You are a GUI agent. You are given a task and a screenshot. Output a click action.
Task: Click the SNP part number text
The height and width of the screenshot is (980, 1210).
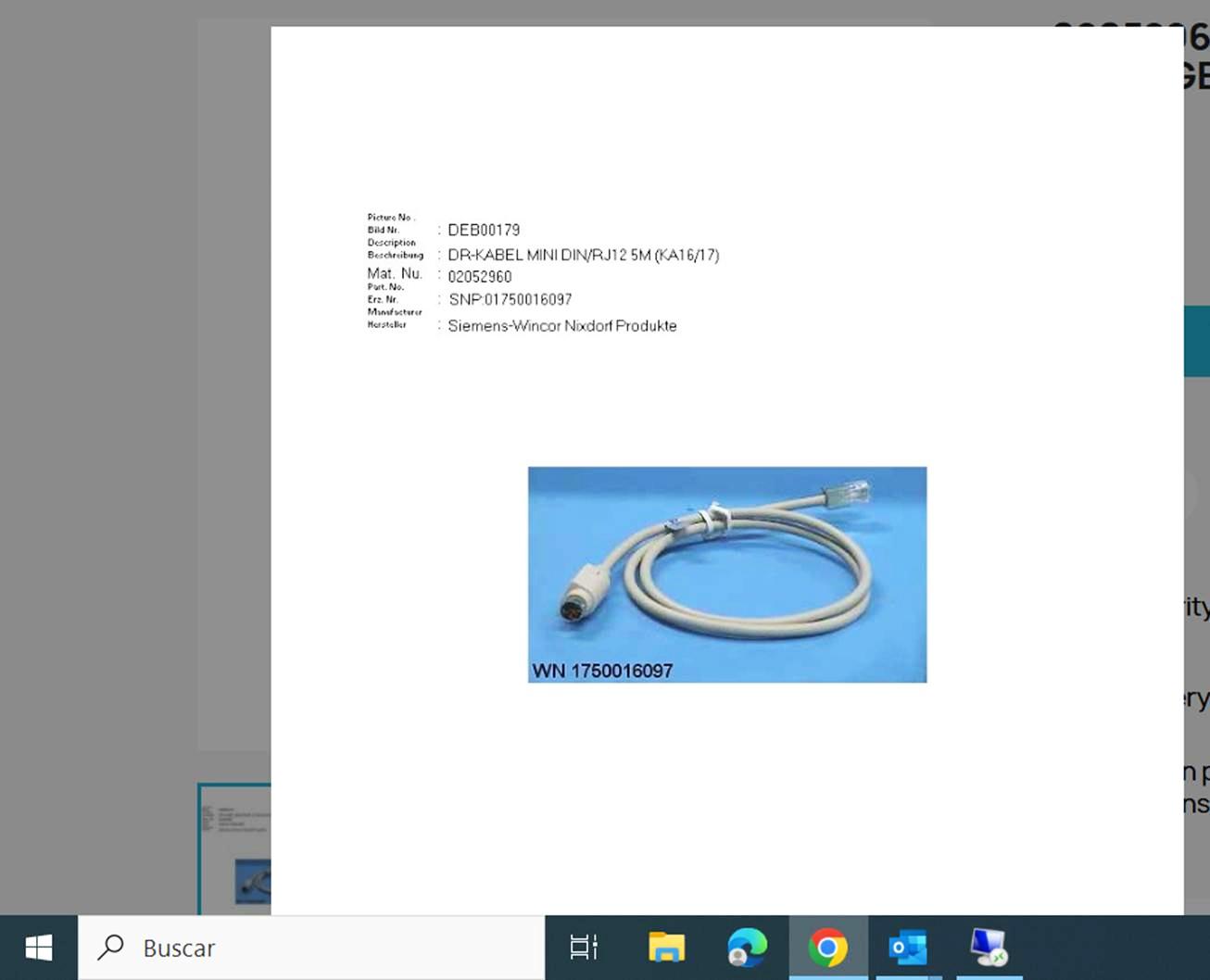[x=510, y=299]
